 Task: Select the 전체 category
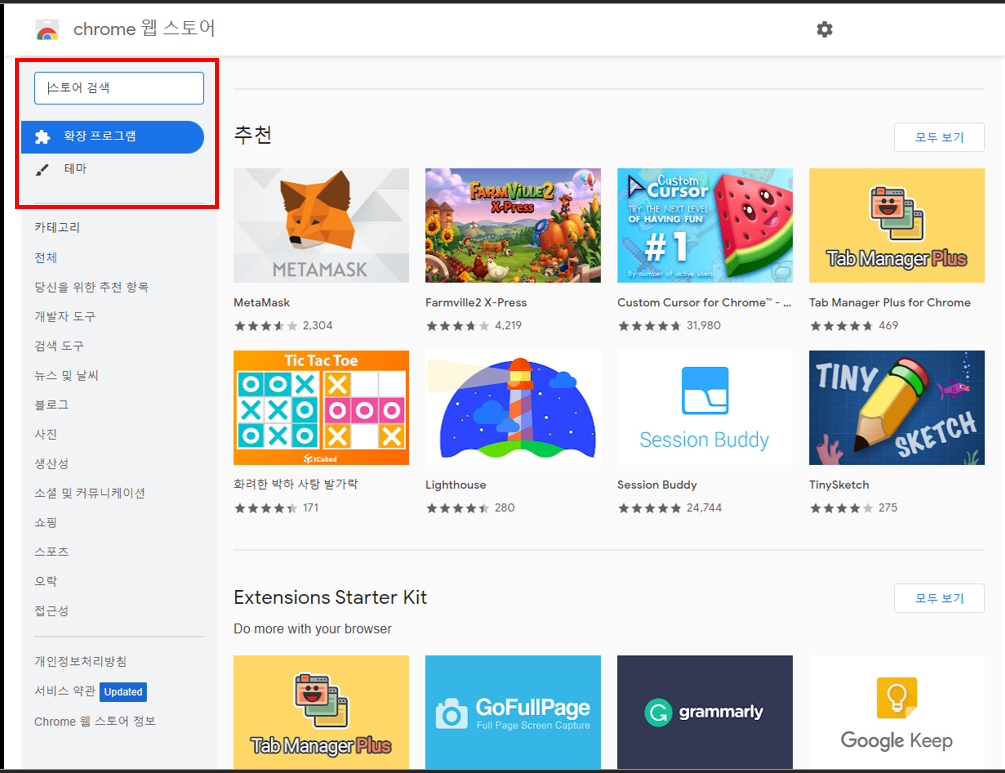tap(46, 258)
